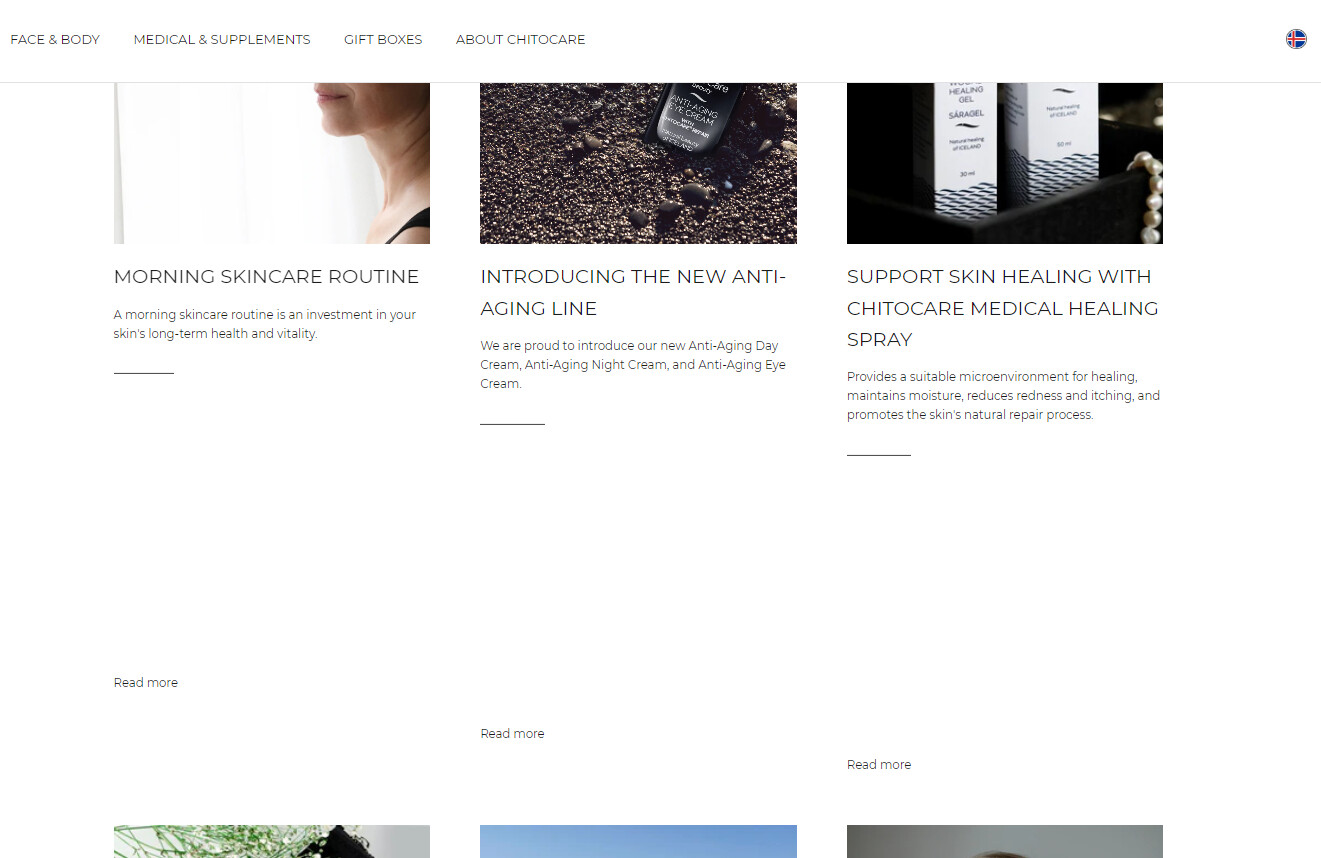Viewport: 1321px width, 858px height.
Task: Read more about Morning Skincare Routine
Action: pyautogui.click(x=146, y=683)
